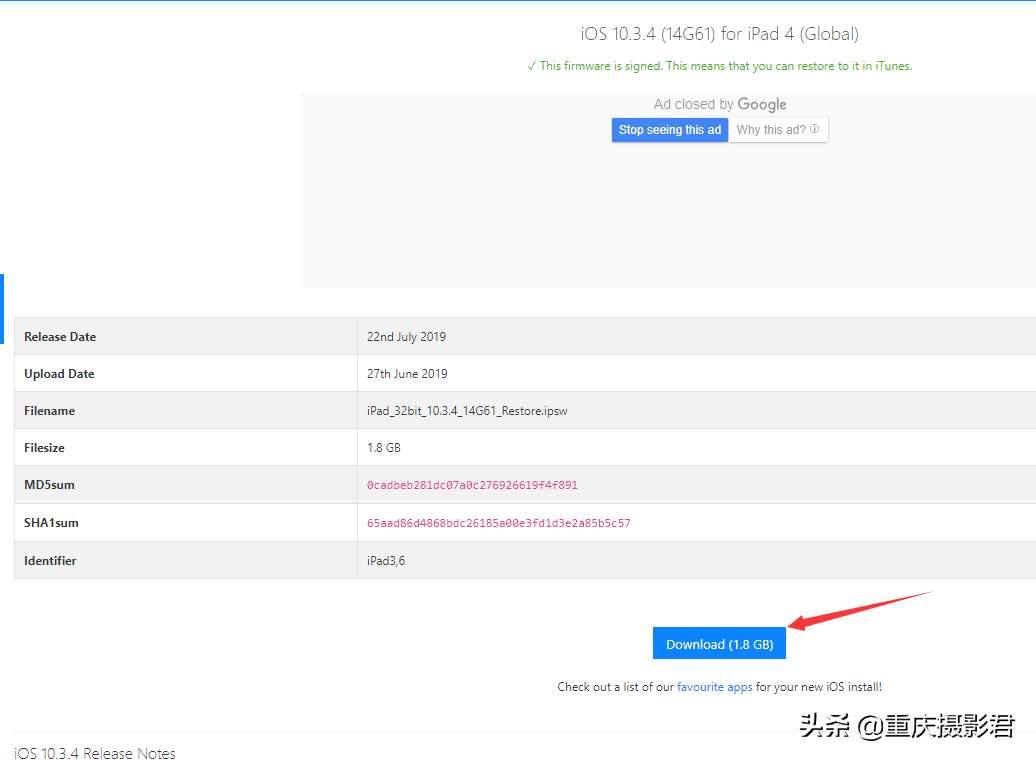Click the release date 22nd July 2019

[x=406, y=337]
